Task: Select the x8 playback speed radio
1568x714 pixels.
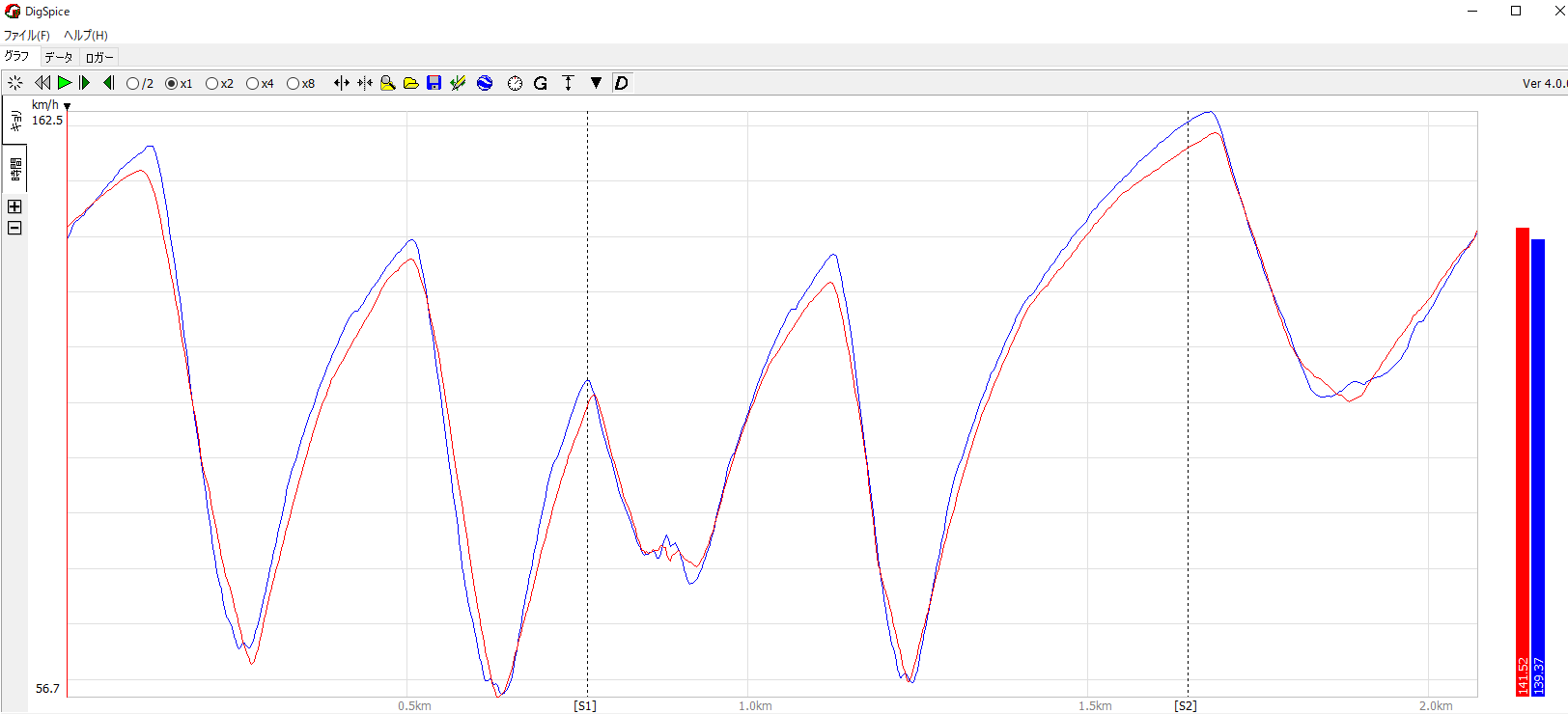Action: [294, 84]
